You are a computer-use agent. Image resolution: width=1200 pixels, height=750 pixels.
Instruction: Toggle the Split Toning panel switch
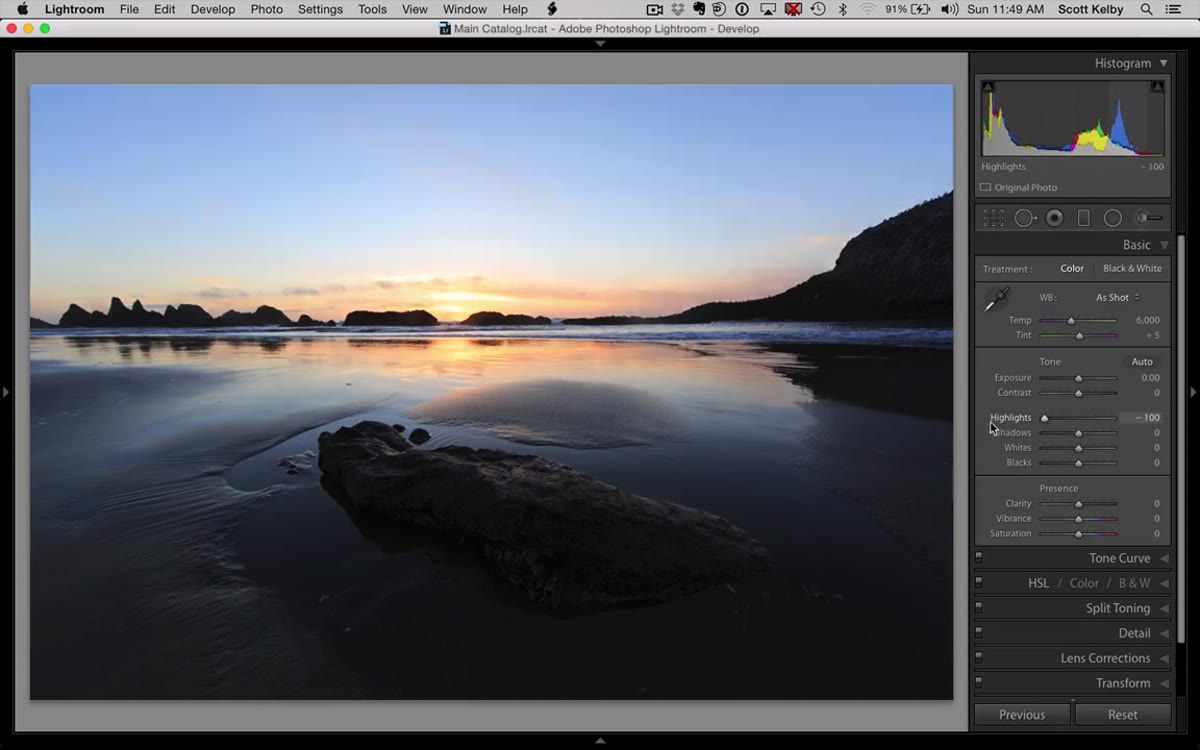coord(979,608)
